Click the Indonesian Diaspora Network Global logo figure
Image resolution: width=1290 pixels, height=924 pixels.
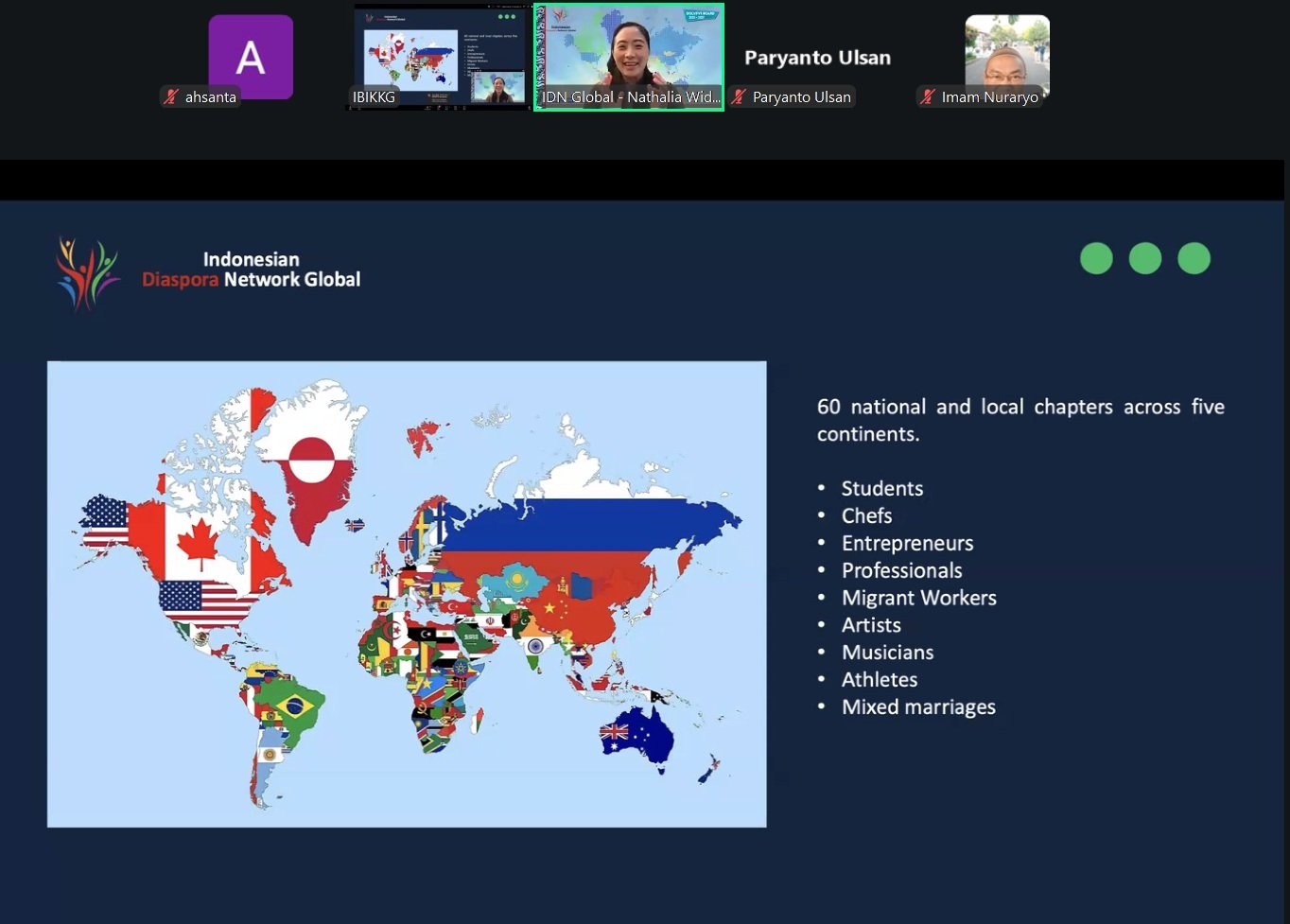88,273
